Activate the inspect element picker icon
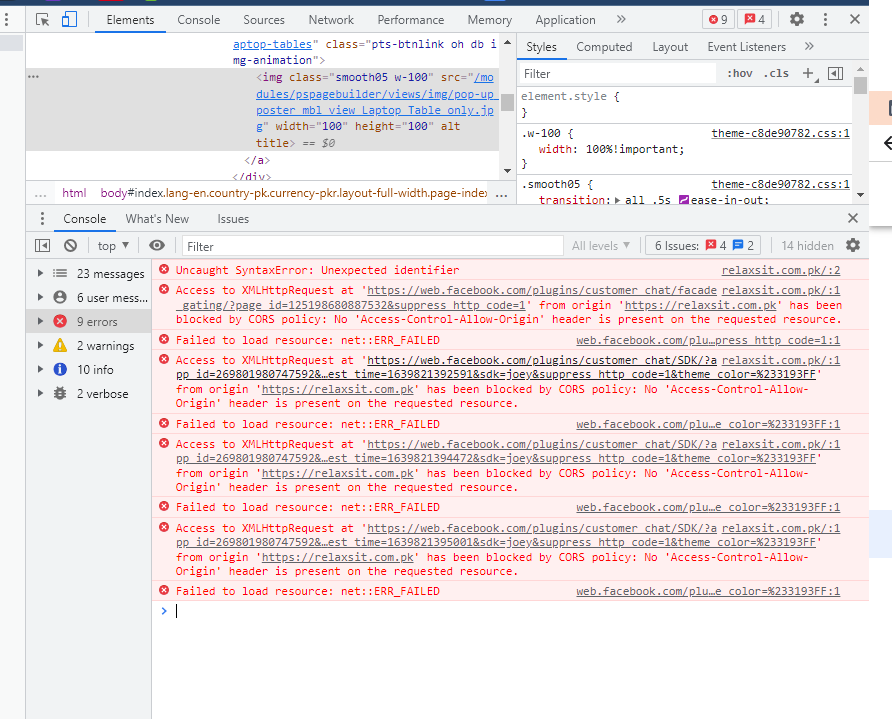Image resolution: width=892 pixels, height=719 pixels. click(42, 19)
